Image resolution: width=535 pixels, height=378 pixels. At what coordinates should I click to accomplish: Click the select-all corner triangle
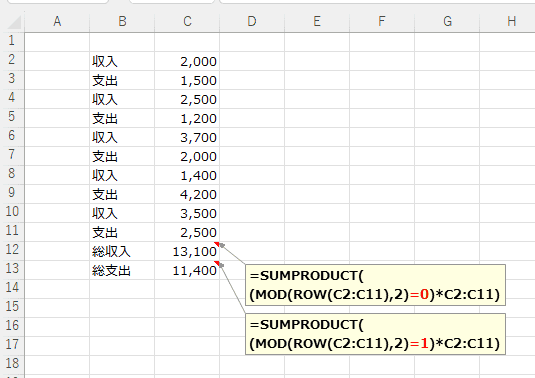[14, 22]
